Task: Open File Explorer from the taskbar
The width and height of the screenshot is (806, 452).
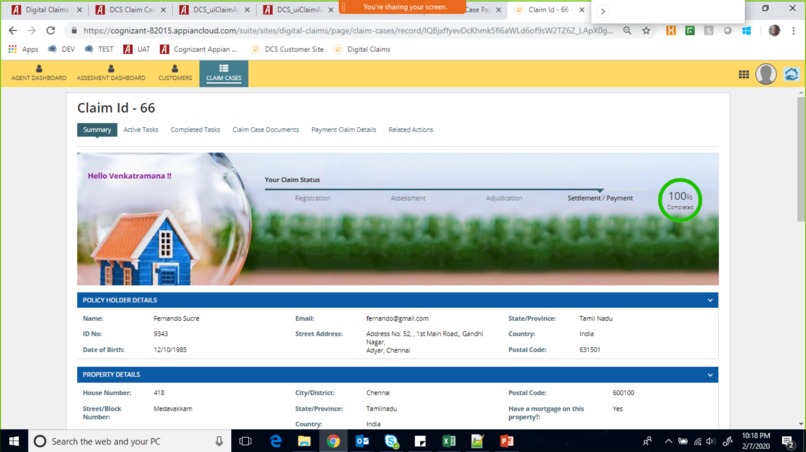Action: pos(304,441)
